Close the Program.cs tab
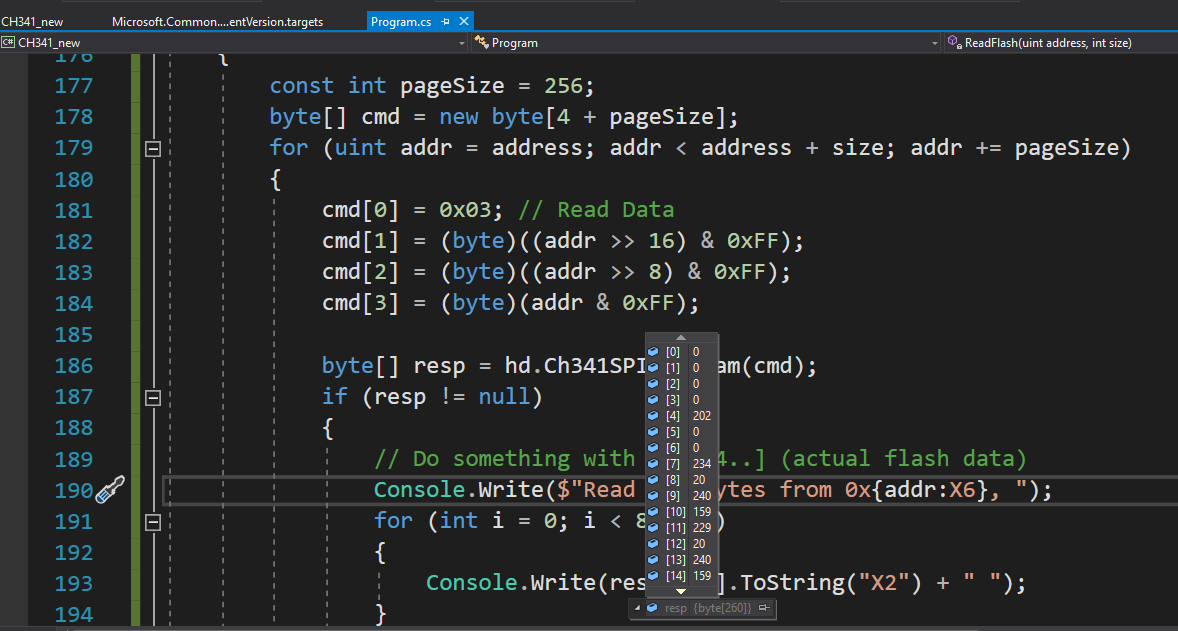 (x=464, y=22)
